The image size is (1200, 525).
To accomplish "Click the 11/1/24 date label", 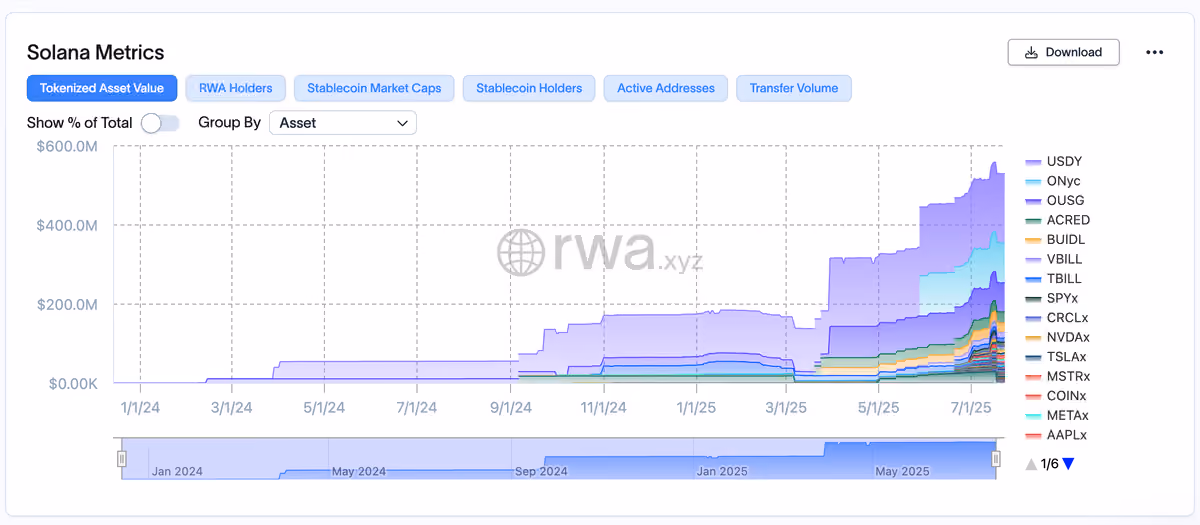I will 603,408.
